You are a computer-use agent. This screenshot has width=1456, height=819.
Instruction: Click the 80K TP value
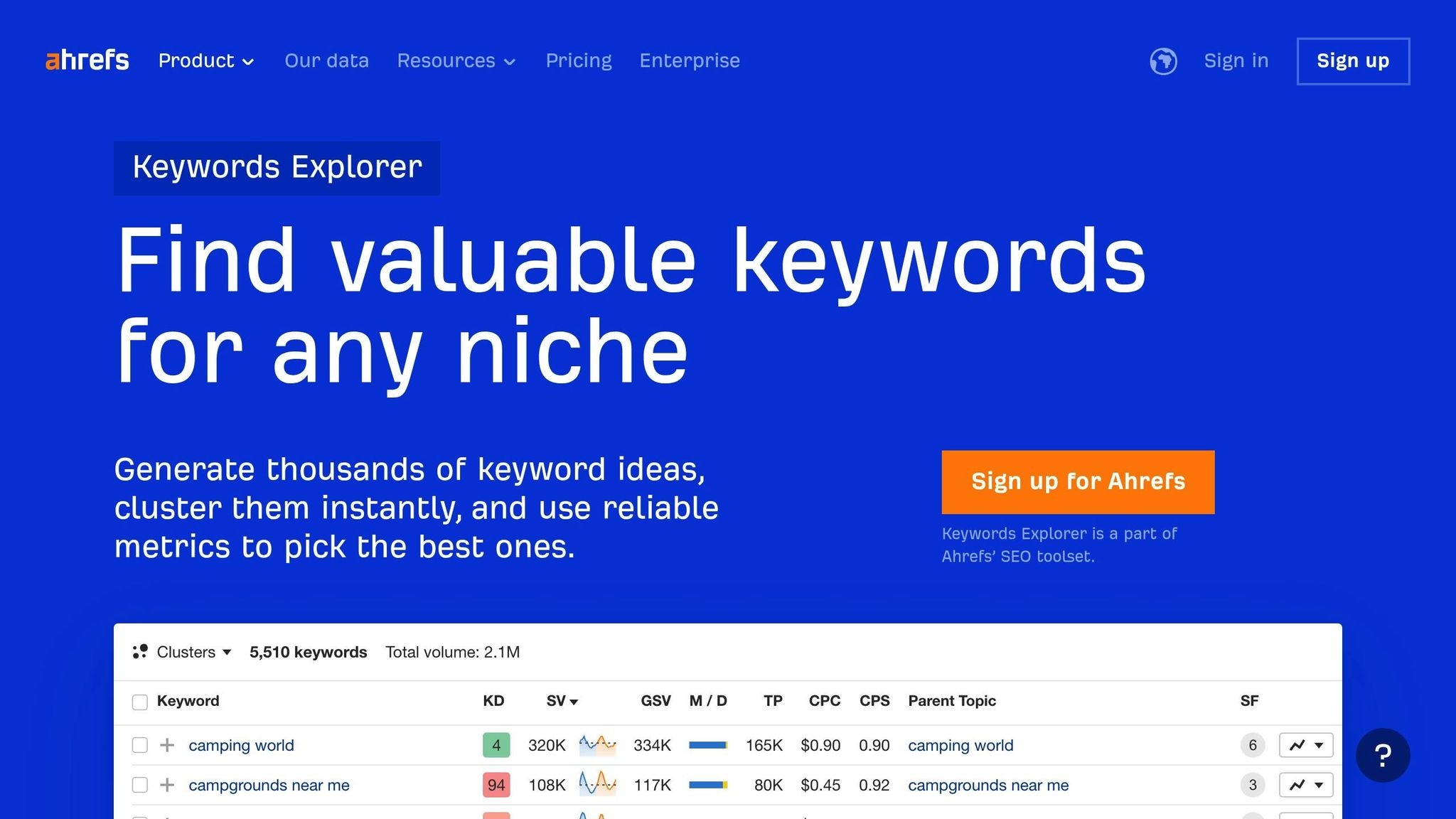(x=768, y=785)
